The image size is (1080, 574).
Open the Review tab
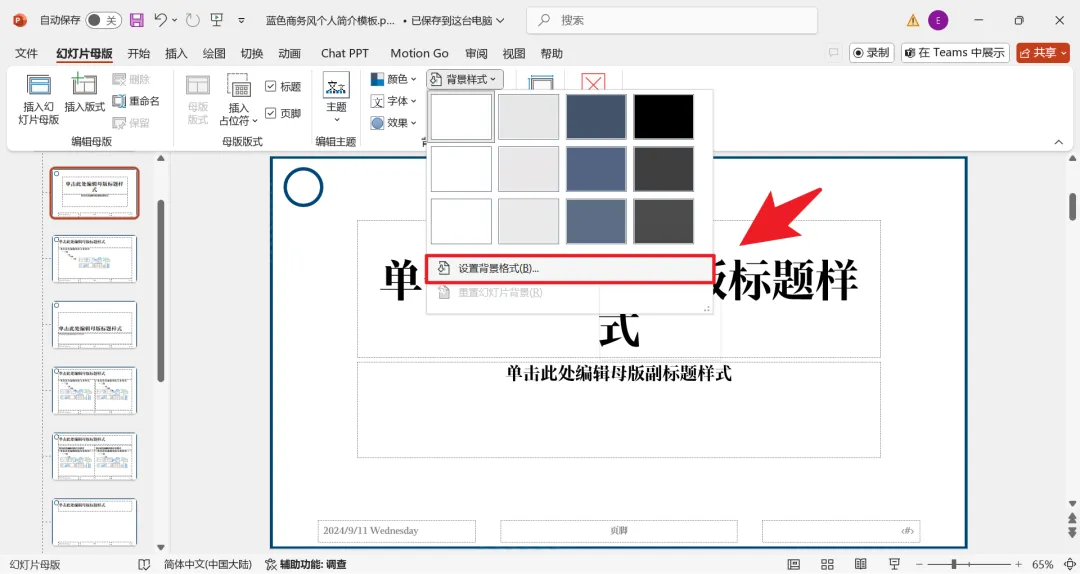[x=476, y=54]
